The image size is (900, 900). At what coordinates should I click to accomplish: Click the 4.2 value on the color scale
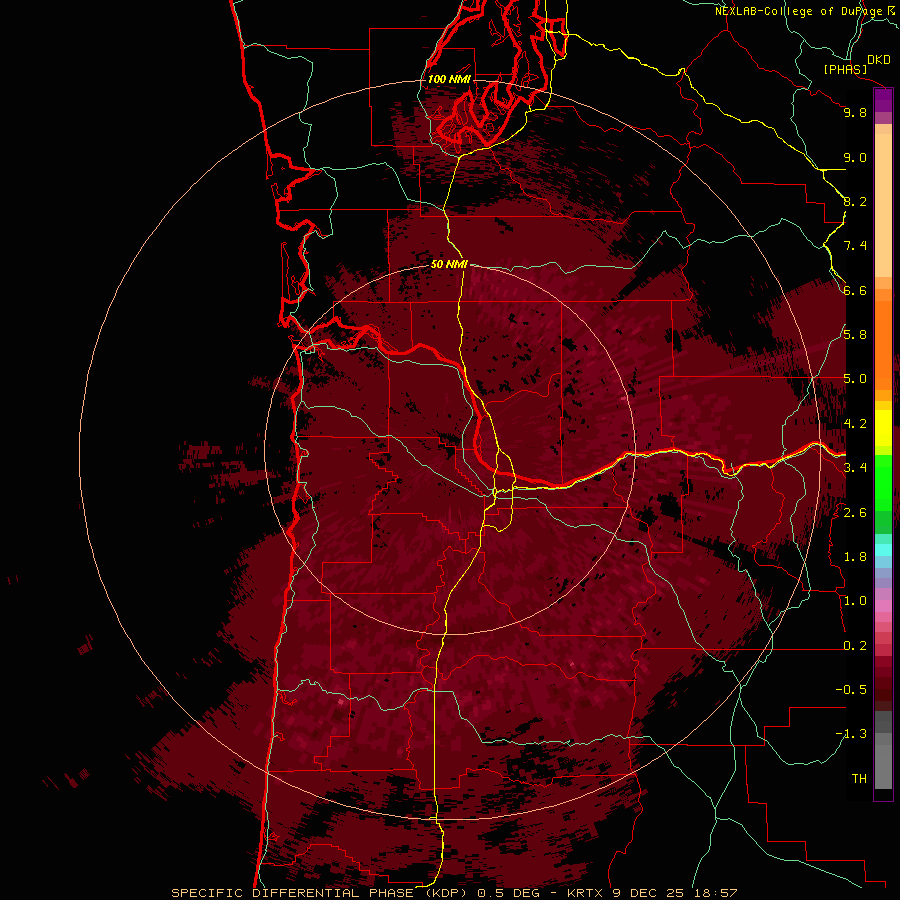[855, 424]
